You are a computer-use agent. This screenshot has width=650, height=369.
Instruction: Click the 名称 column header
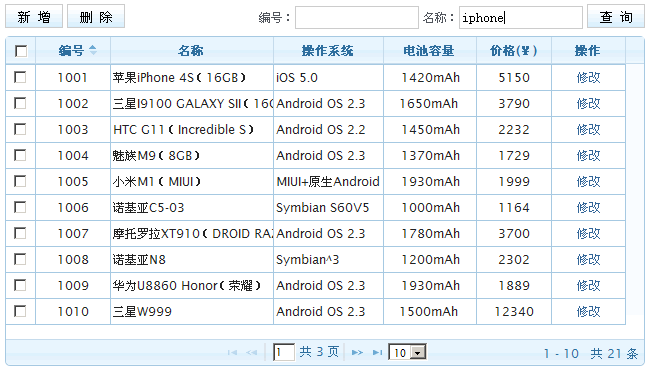tap(191, 51)
